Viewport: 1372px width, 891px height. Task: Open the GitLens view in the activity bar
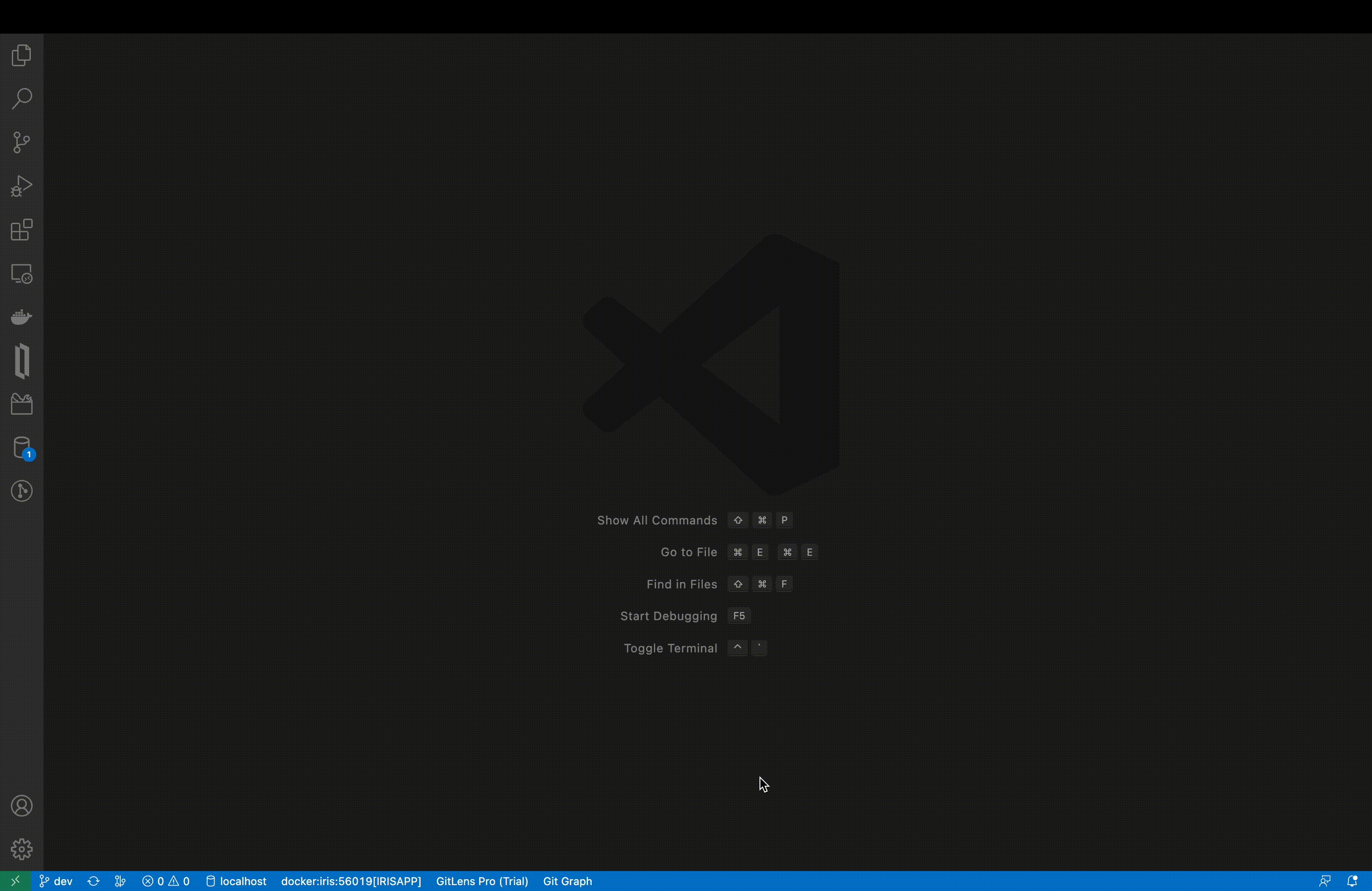[22, 492]
